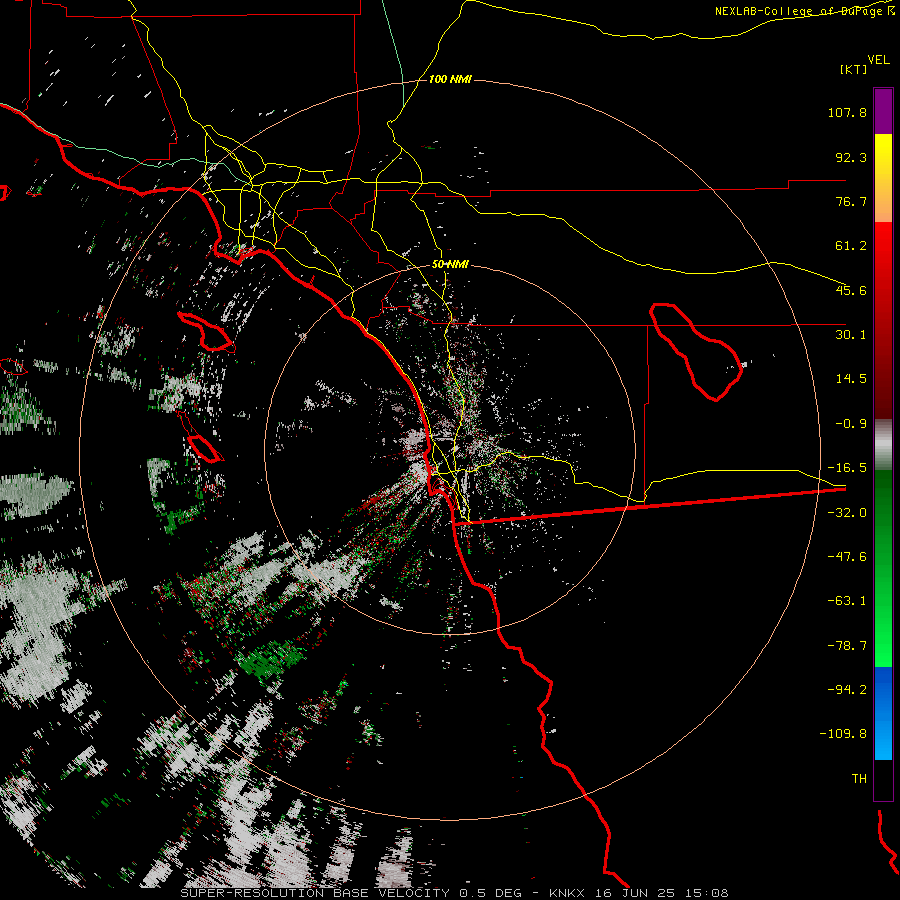Click the VEL legend title
900x900 pixels.
[878, 60]
